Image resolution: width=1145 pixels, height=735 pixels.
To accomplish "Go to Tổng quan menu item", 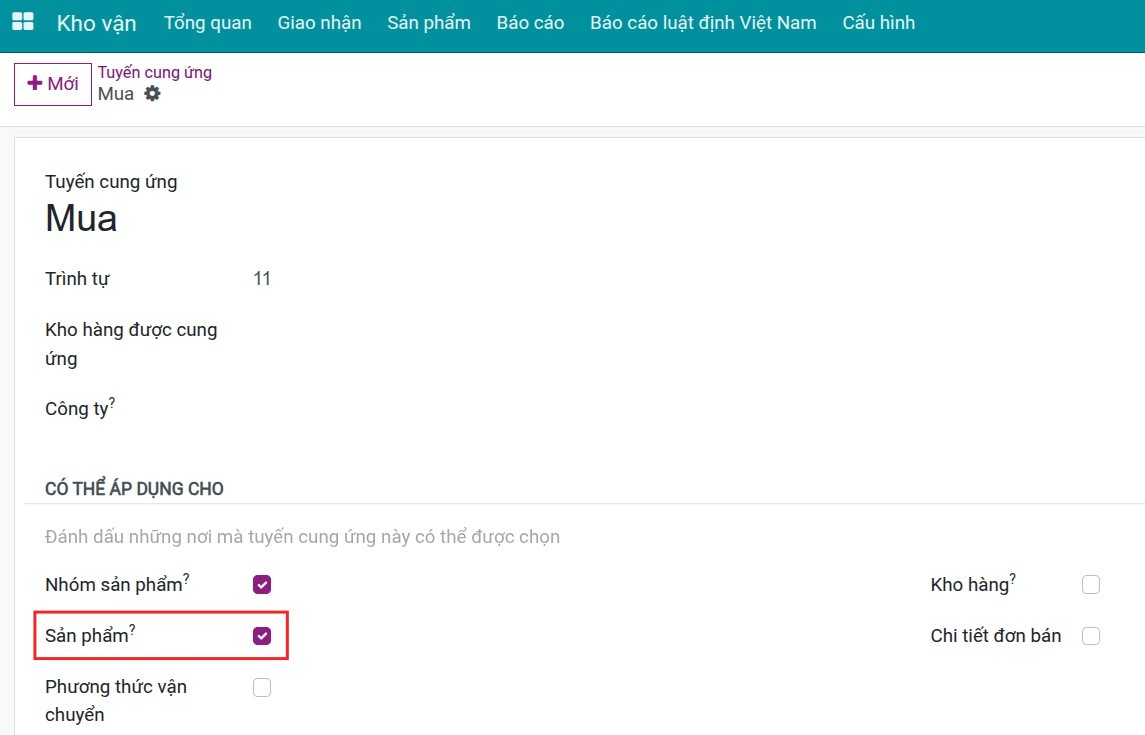I will (x=208, y=22).
